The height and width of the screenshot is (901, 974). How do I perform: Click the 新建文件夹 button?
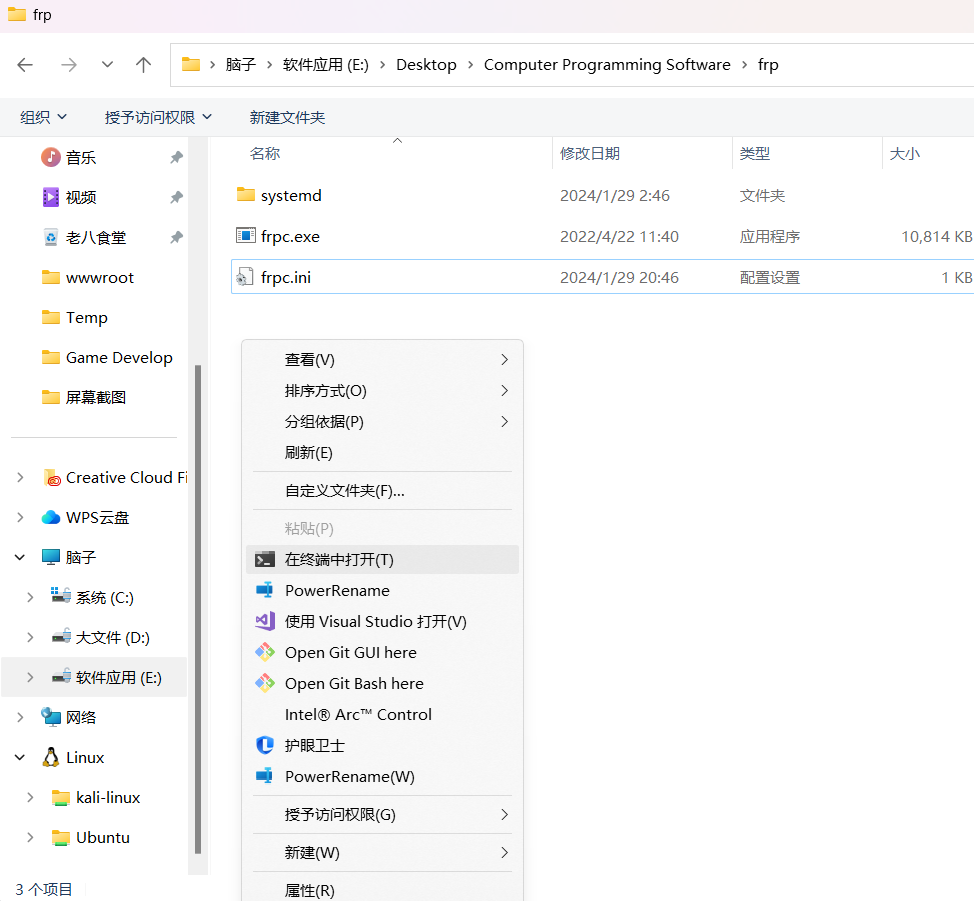(x=287, y=117)
